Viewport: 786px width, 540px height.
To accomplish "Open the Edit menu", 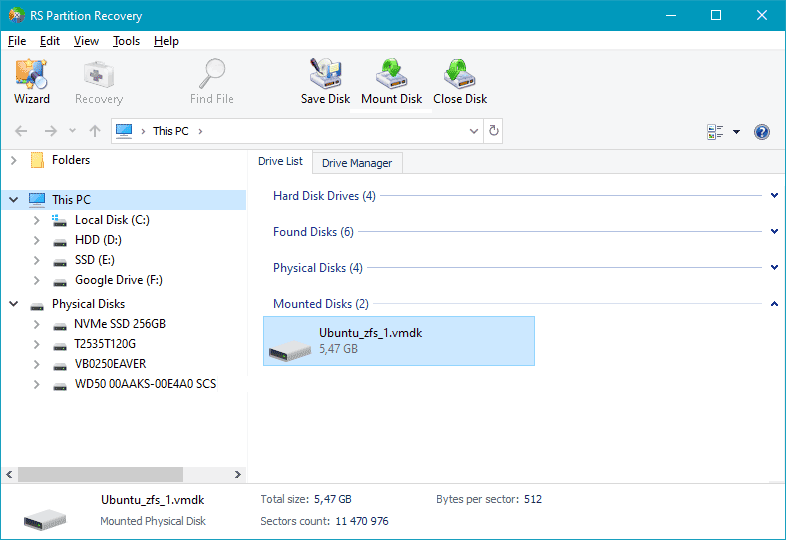I will (50, 41).
